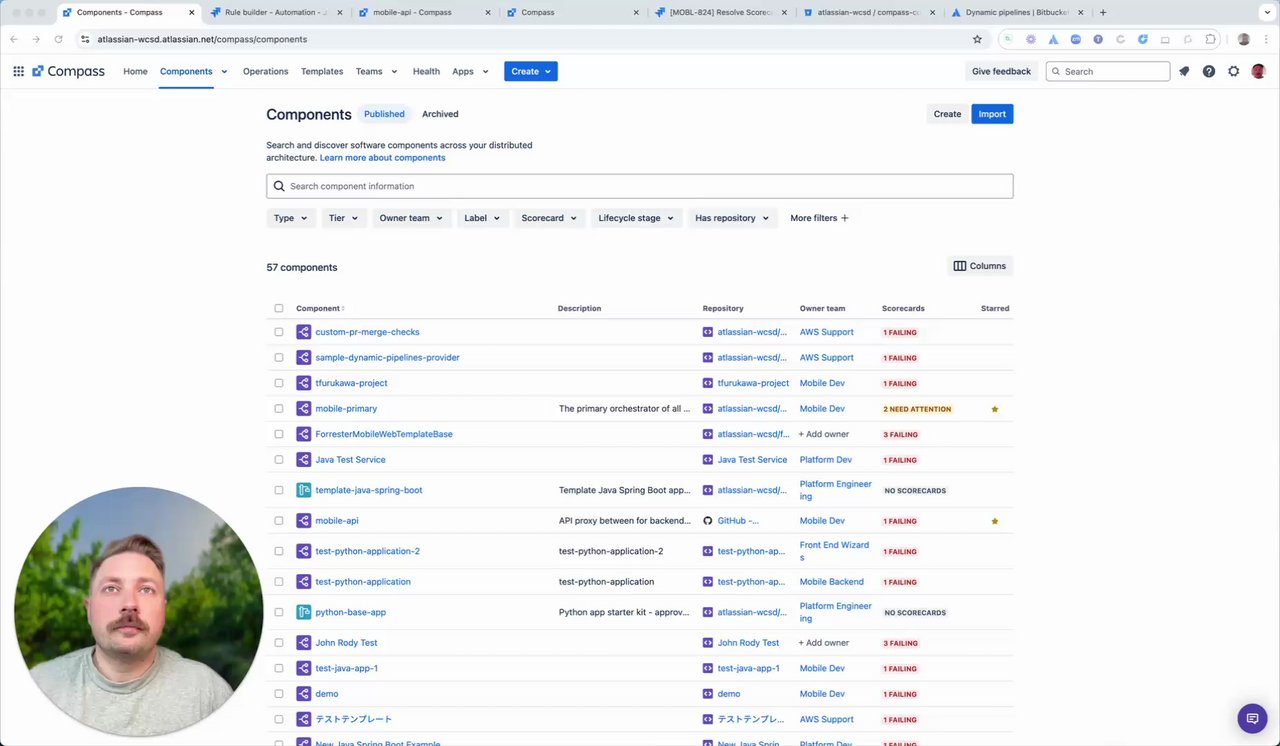Switch to the Archived tab
The image size is (1280, 746).
440,114
